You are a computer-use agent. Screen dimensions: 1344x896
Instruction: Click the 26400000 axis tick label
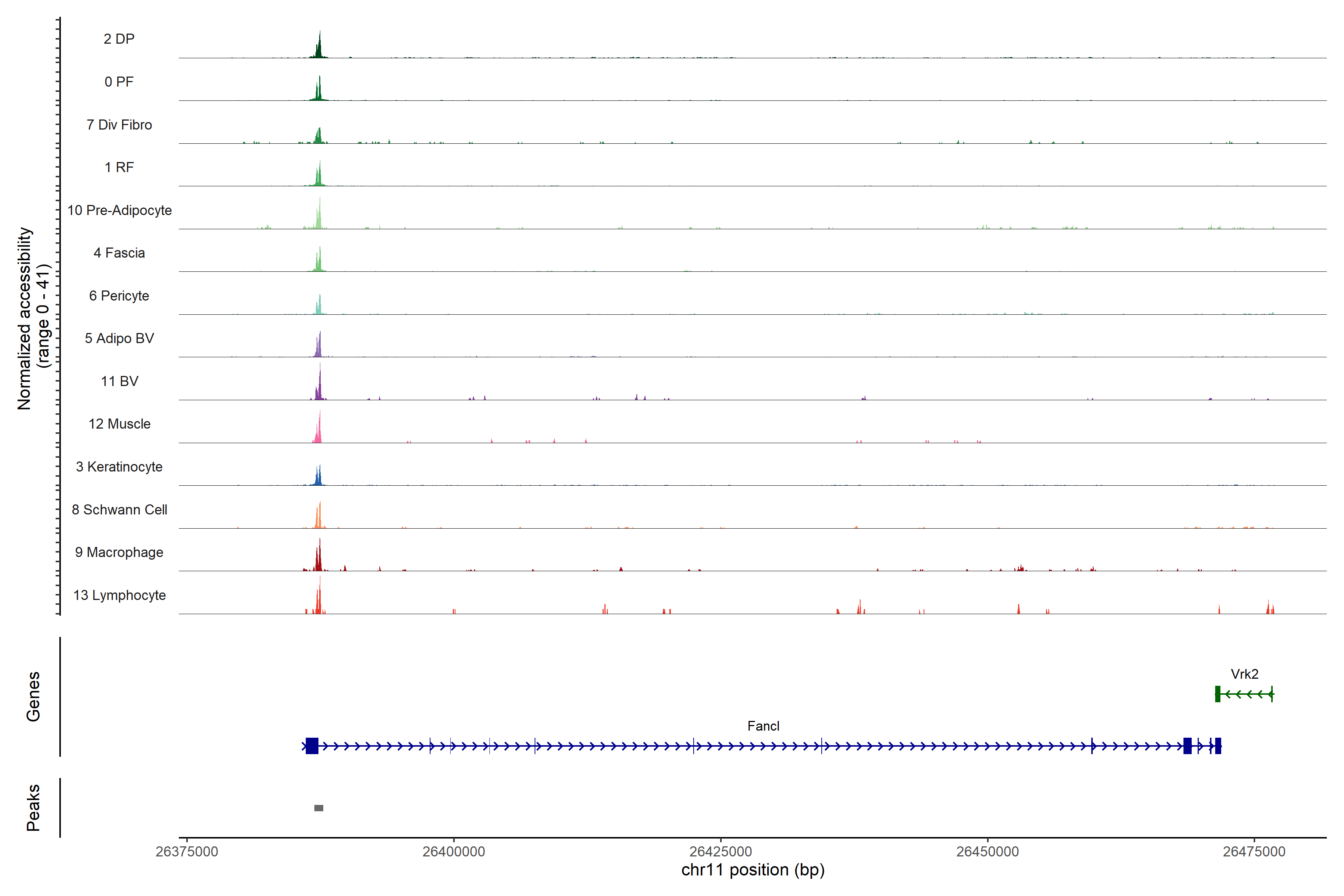[454, 852]
